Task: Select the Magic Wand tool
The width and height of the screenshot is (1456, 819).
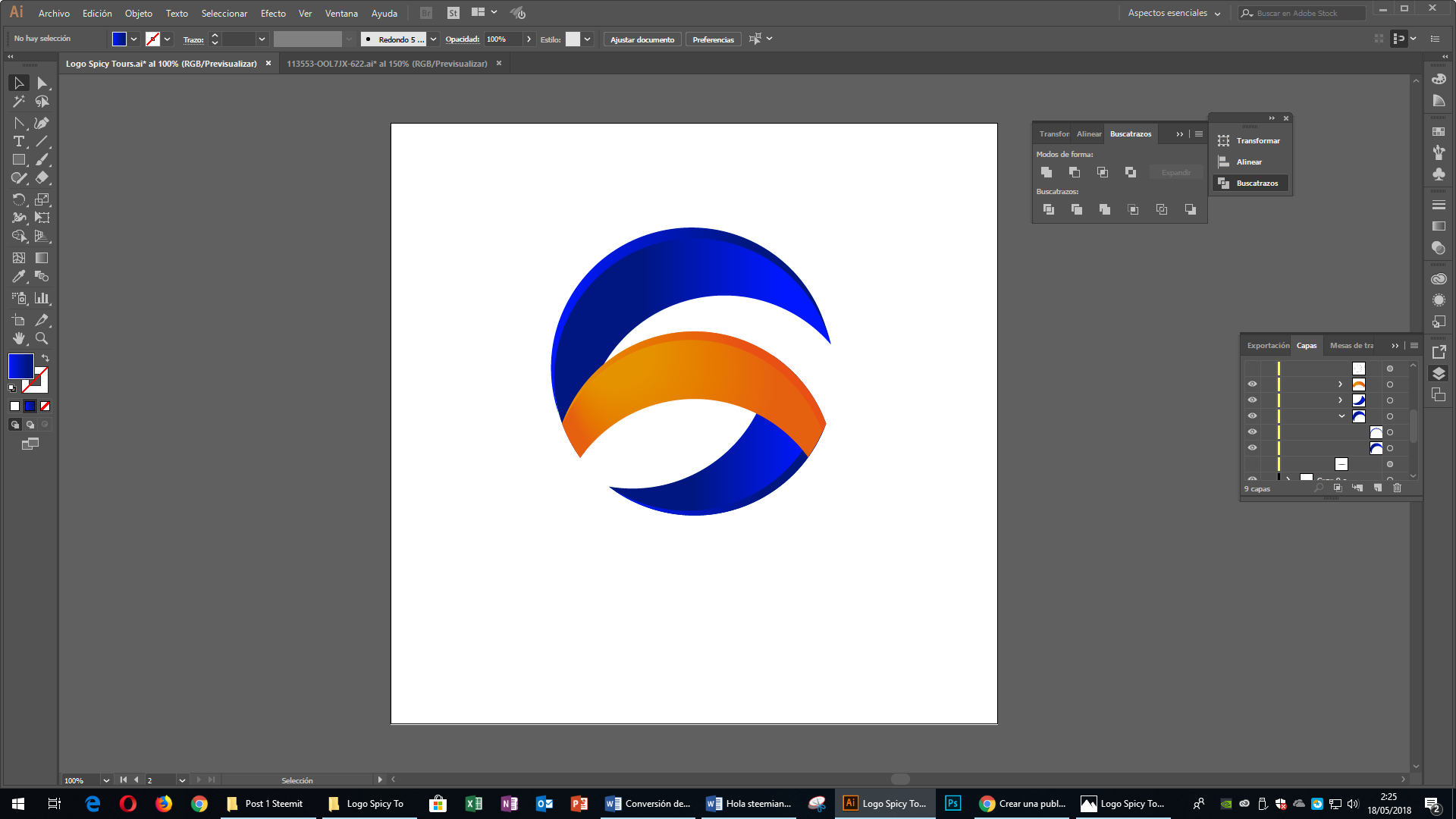Action: 19,102
